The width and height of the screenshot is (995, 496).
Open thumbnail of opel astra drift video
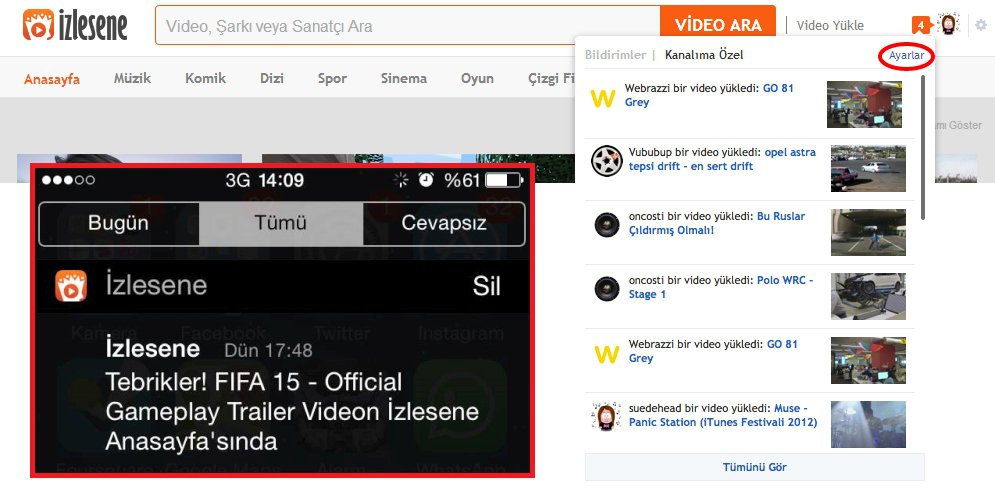(x=868, y=168)
